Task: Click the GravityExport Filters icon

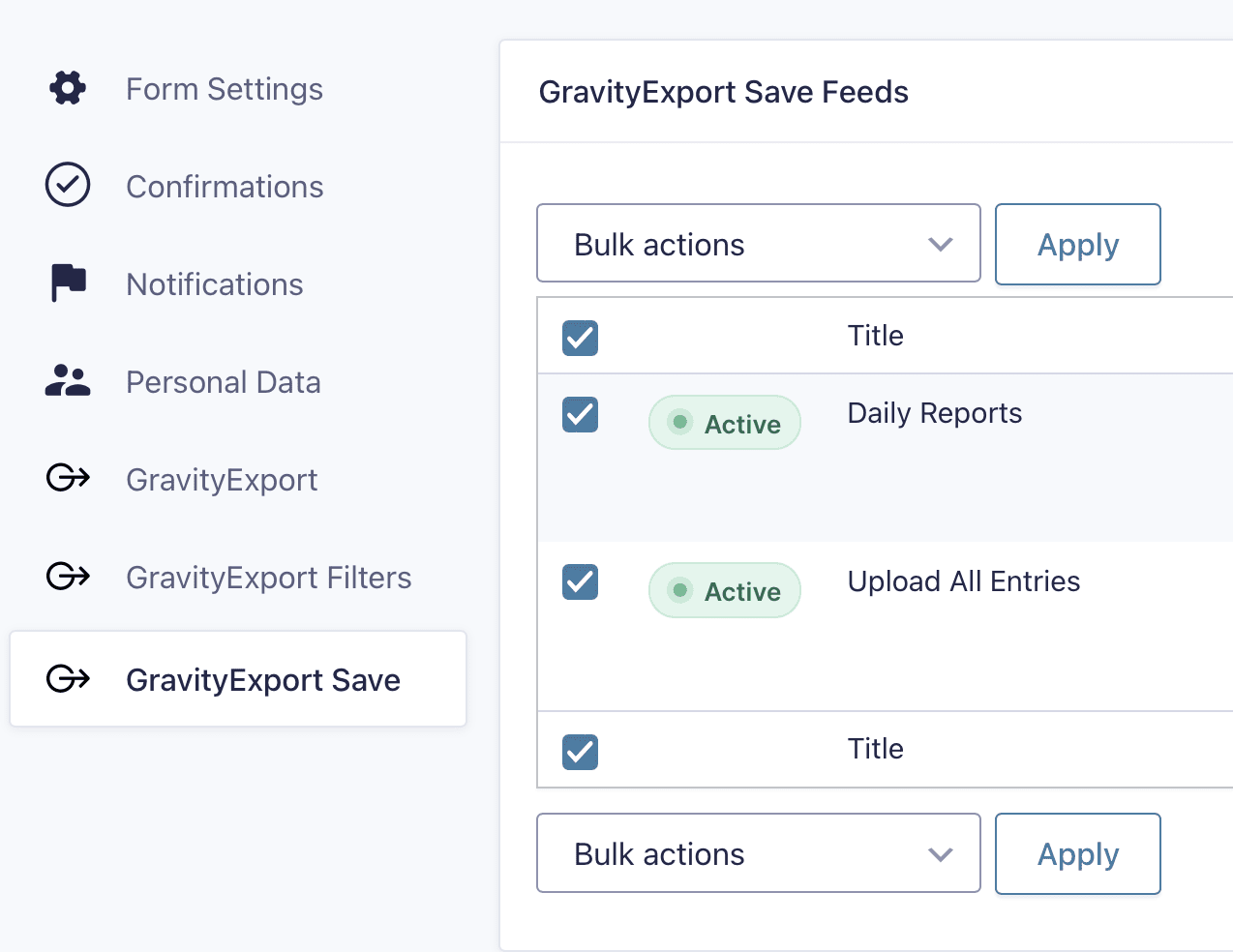Action: tap(67, 577)
